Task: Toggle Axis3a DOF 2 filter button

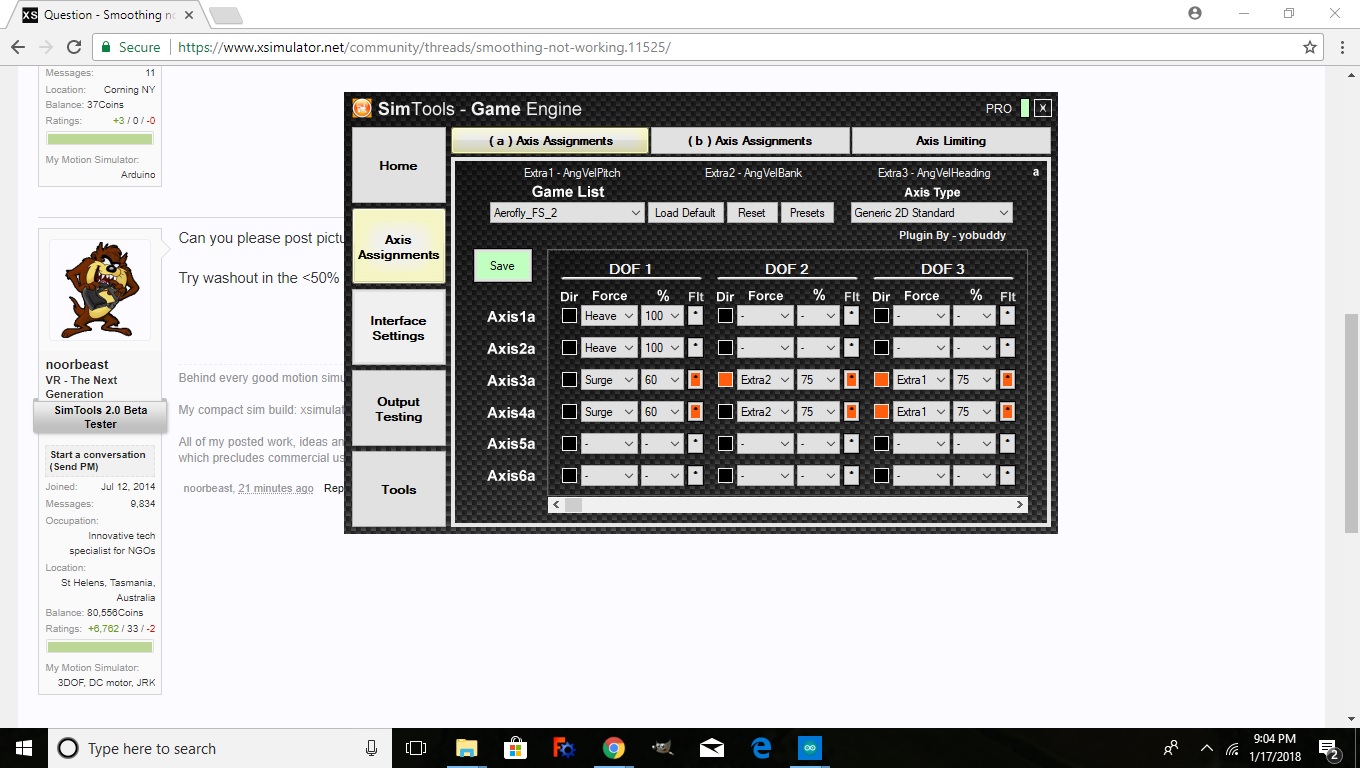Action: pos(851,380)
